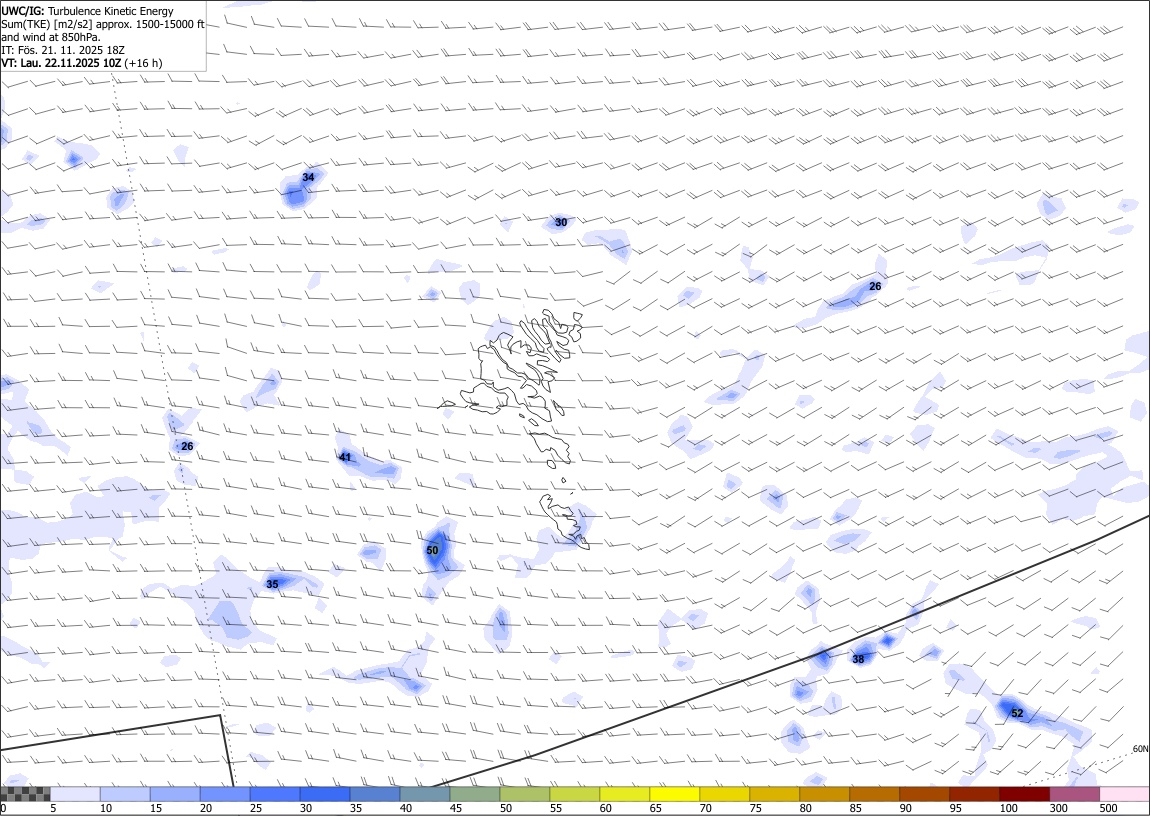1150x816 pixels.
Task: Select the 80–85 orange-brown legend segment
Action: tap(824, 794)
